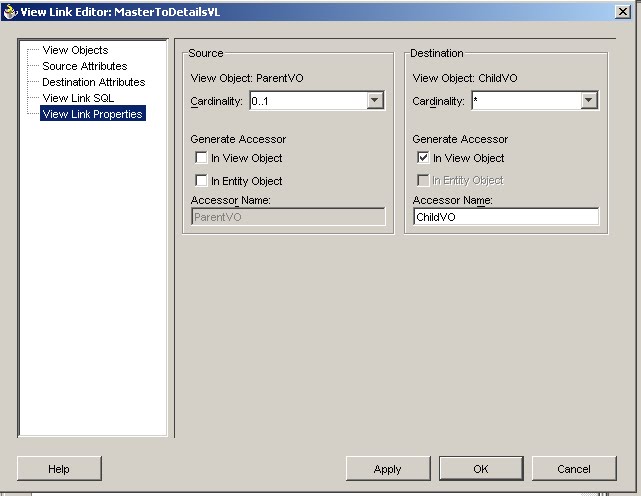Click the Source Cardinality combo box showing 0..1

click(x=317, y=100)
